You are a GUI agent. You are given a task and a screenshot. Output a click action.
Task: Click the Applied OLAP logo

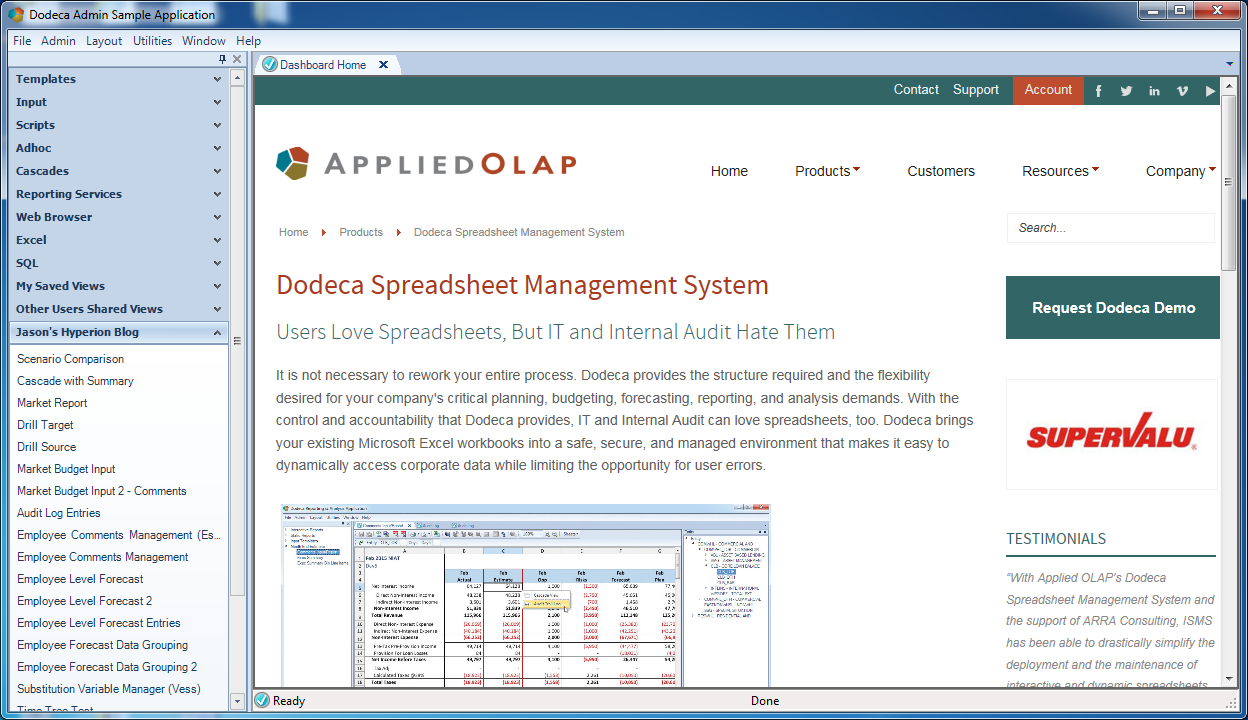point(426,164)
